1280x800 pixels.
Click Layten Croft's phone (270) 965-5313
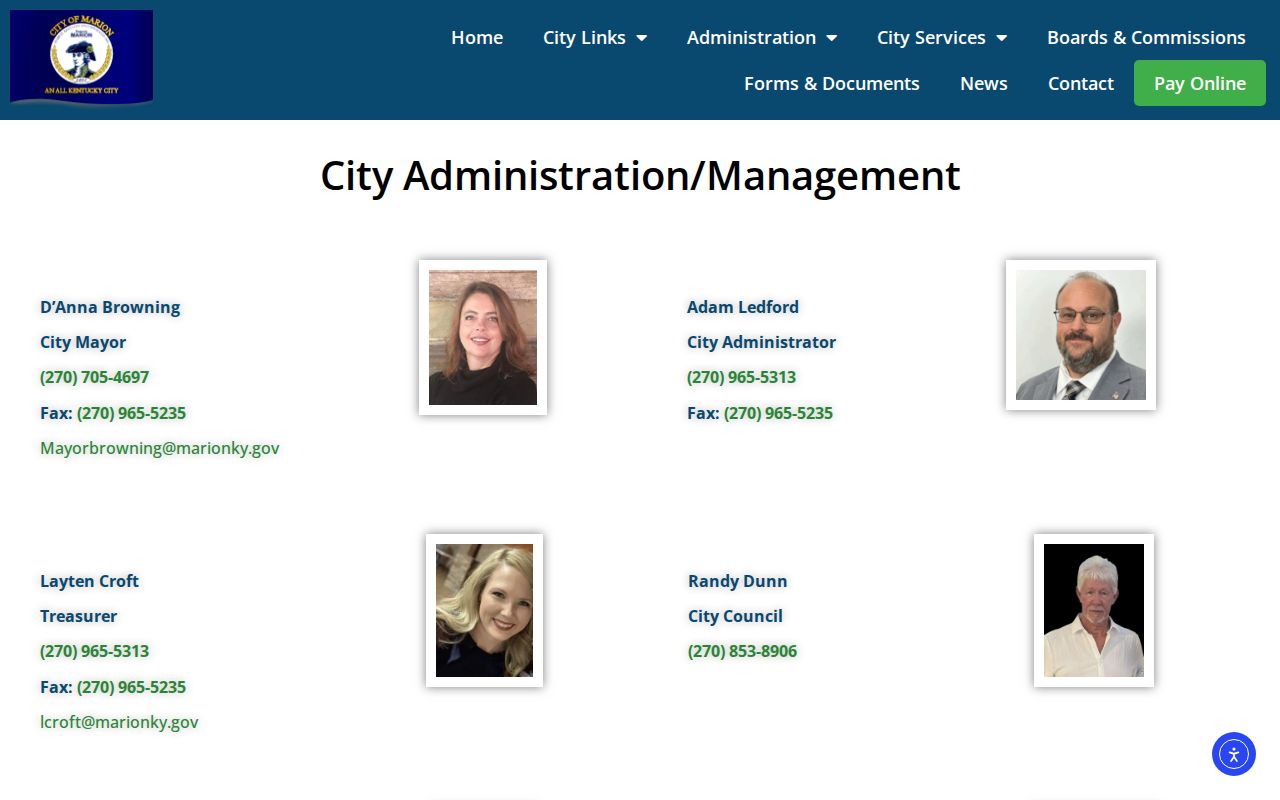[95, 651]
